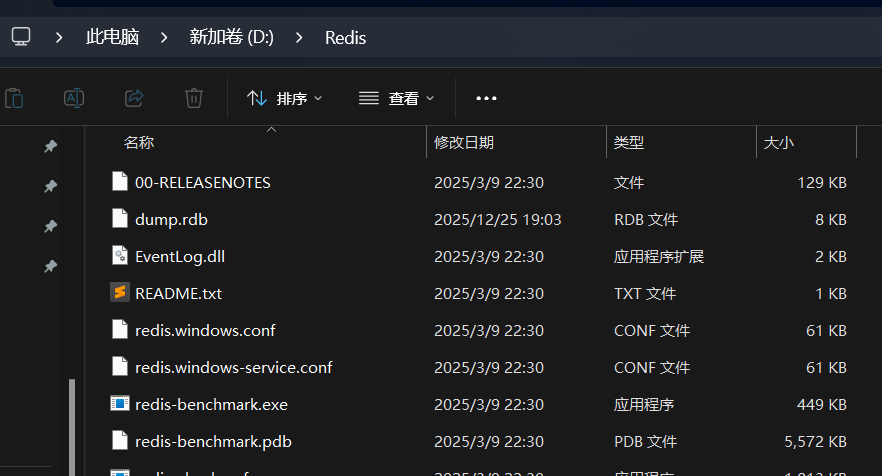Select the README.txt Sublime icon
This screenshot has width=882, height=476.
click(x=120, y=292)
